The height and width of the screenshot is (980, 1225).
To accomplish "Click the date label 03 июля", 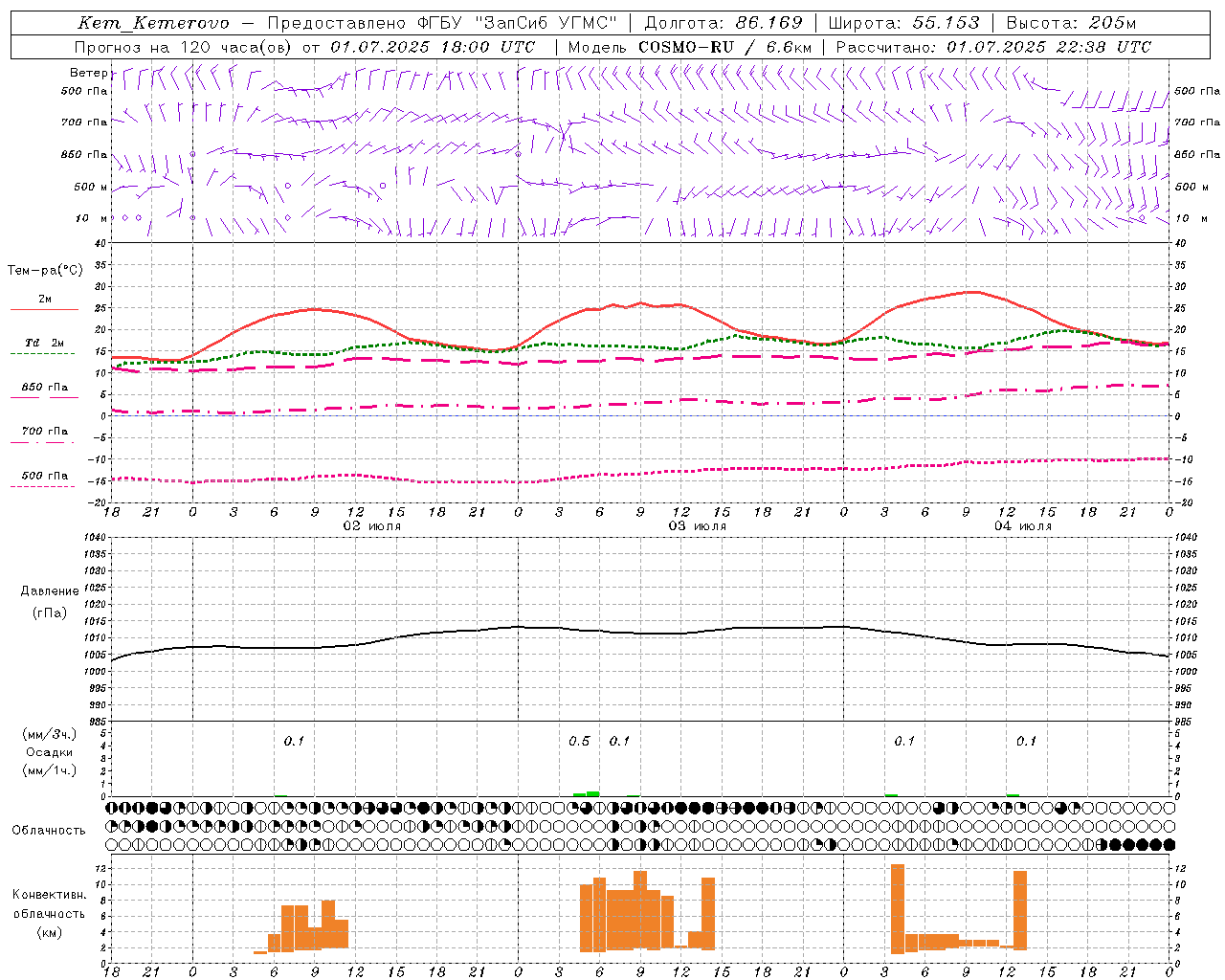I will click(698, 526).
